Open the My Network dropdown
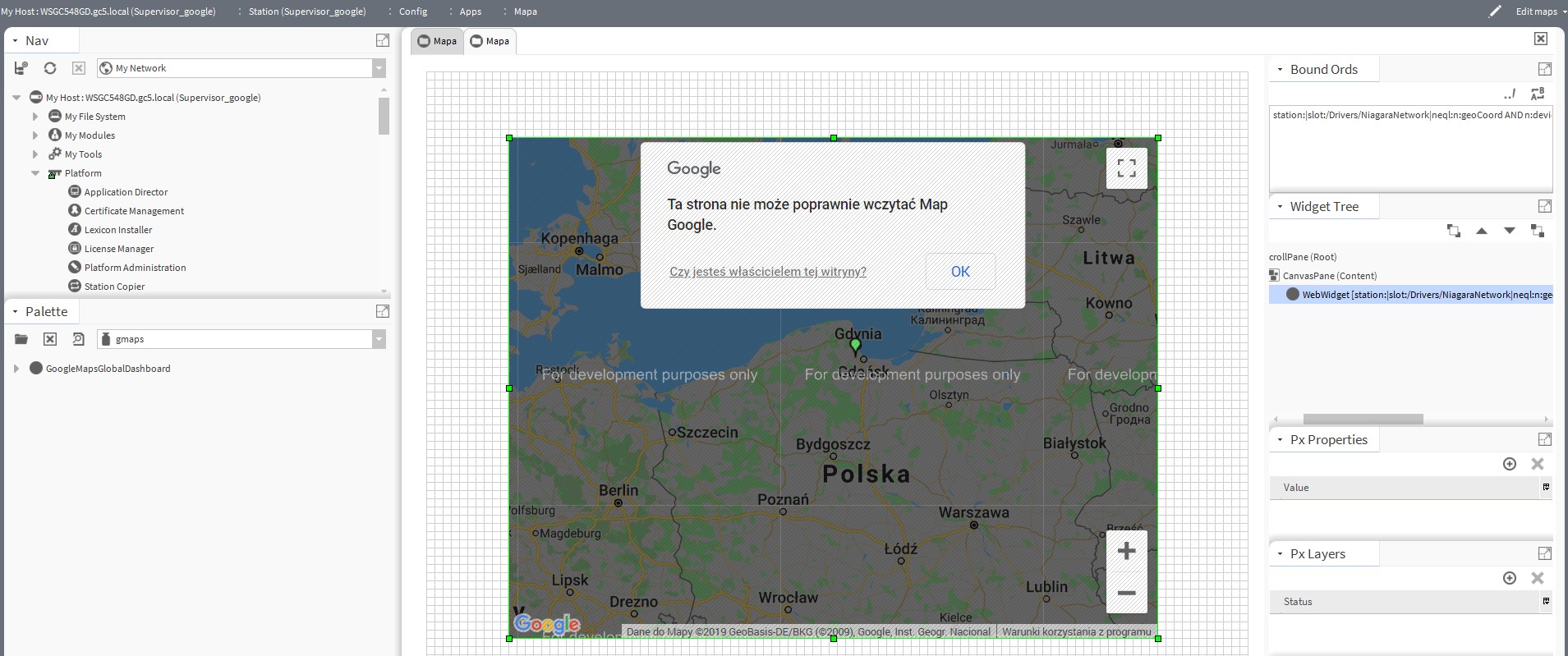The image size is (1568, 656). coord(379,68)
